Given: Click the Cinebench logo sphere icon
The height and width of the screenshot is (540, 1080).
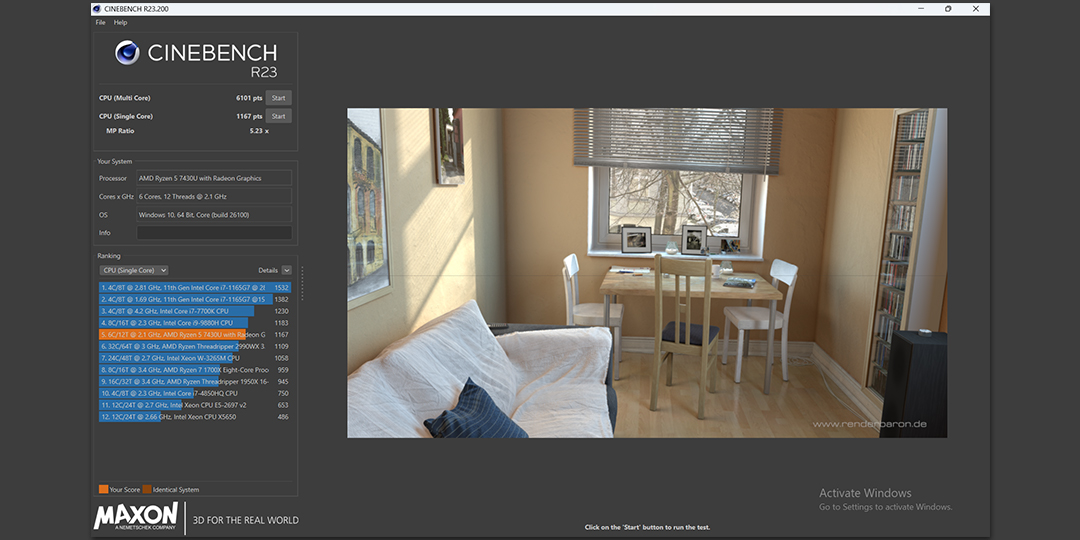Looking at the screenshot, I should pyautogui.click(x=127, y=53).
